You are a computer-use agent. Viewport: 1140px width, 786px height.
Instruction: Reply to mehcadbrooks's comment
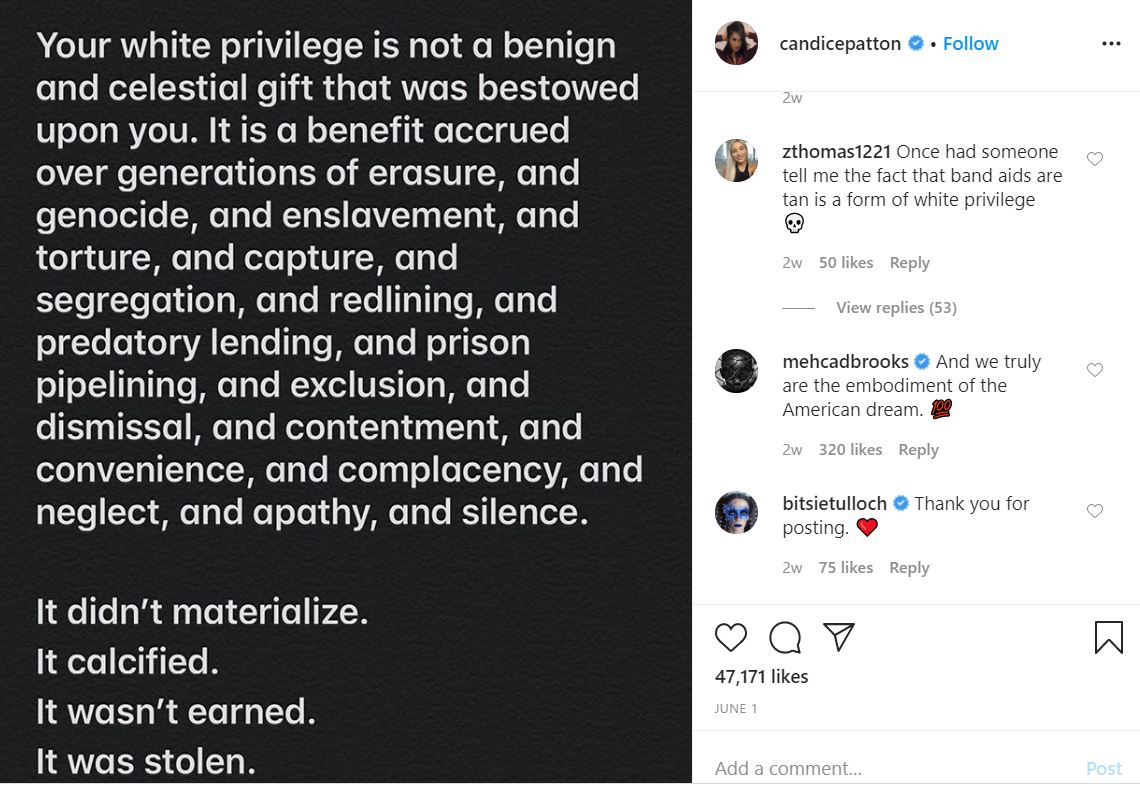[x=918, y=450]
